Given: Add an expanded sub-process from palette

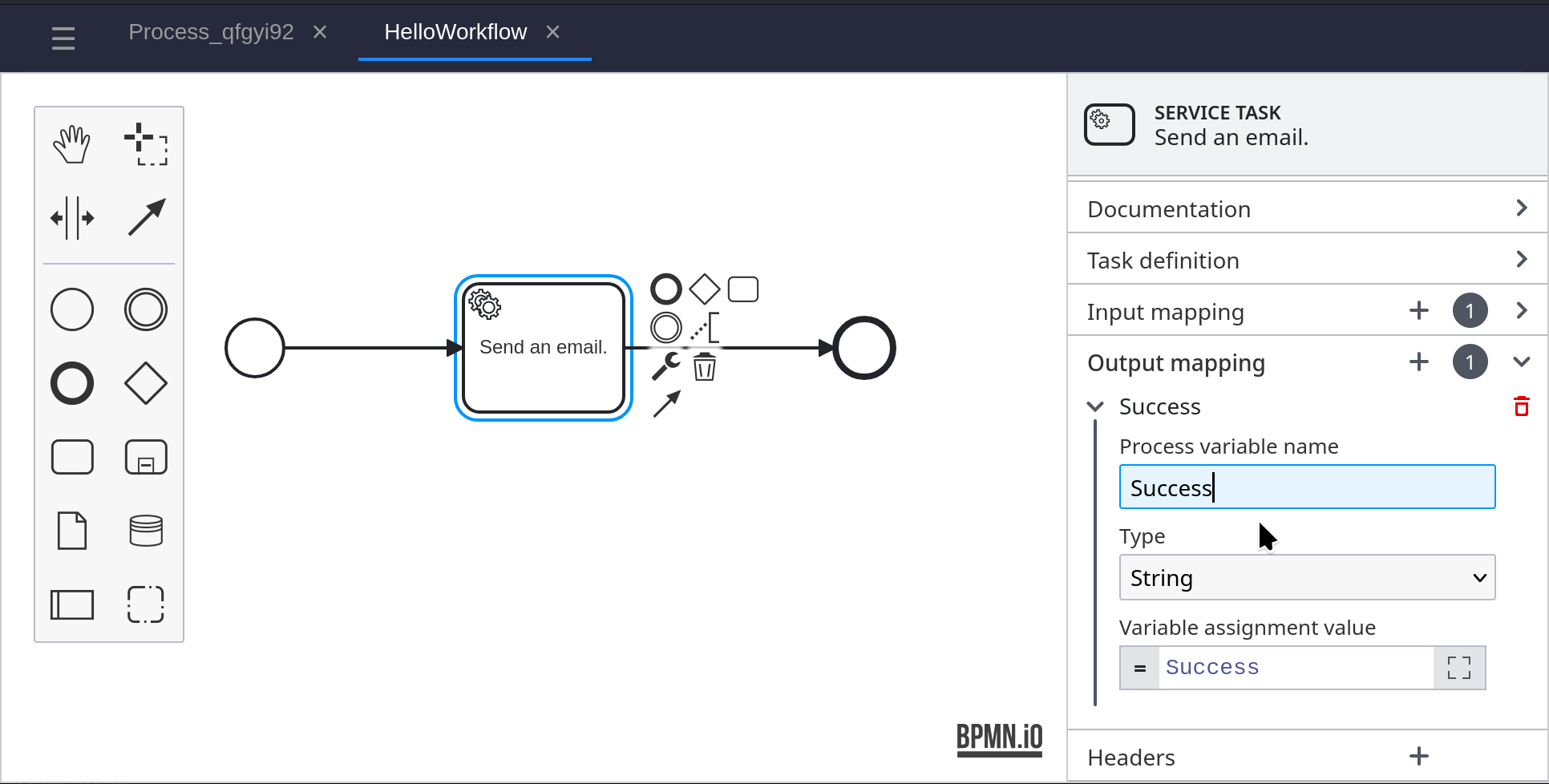Looking at the screenshot, I should click(146, 457).
